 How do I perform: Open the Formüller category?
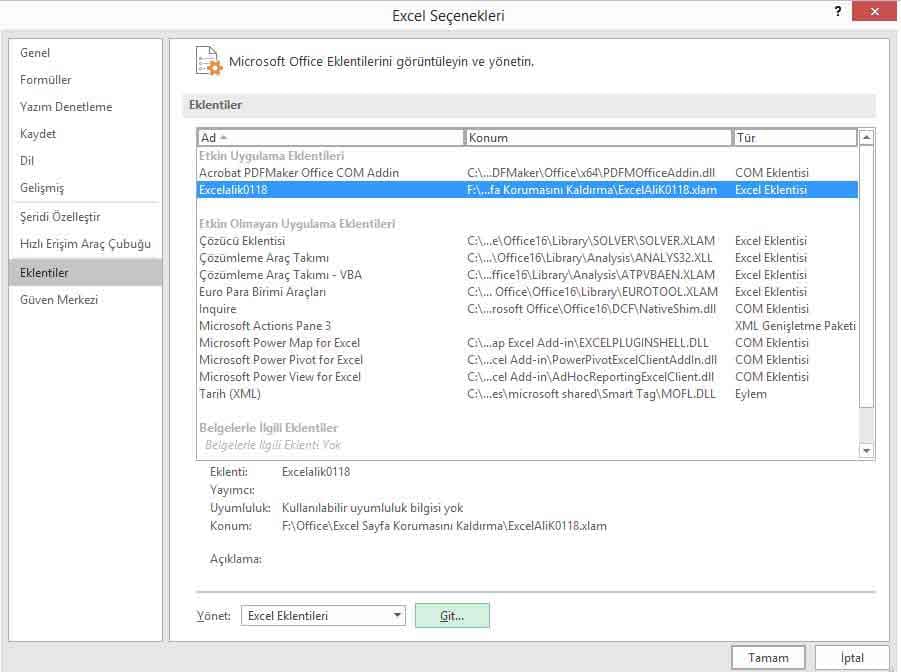click(x=46, y=80)
